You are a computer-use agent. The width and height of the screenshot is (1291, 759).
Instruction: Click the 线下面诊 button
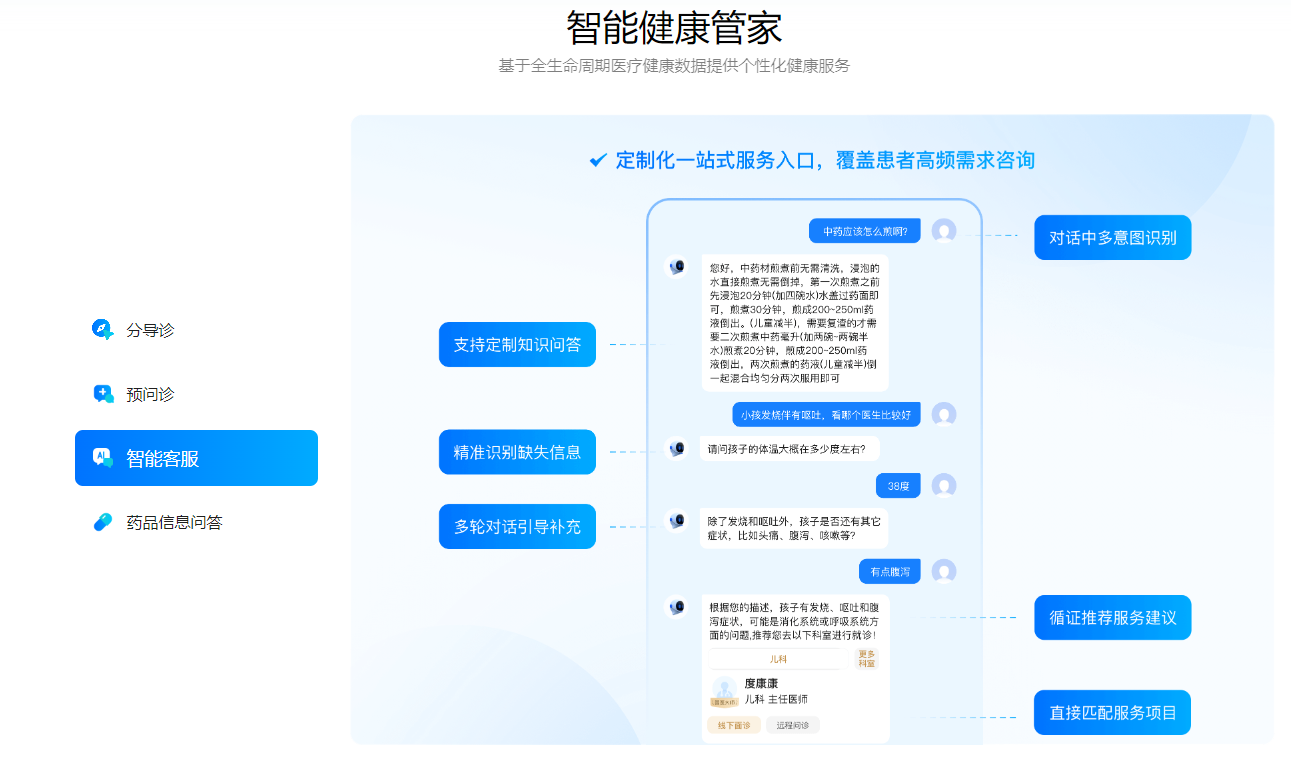tap(734, 725)
